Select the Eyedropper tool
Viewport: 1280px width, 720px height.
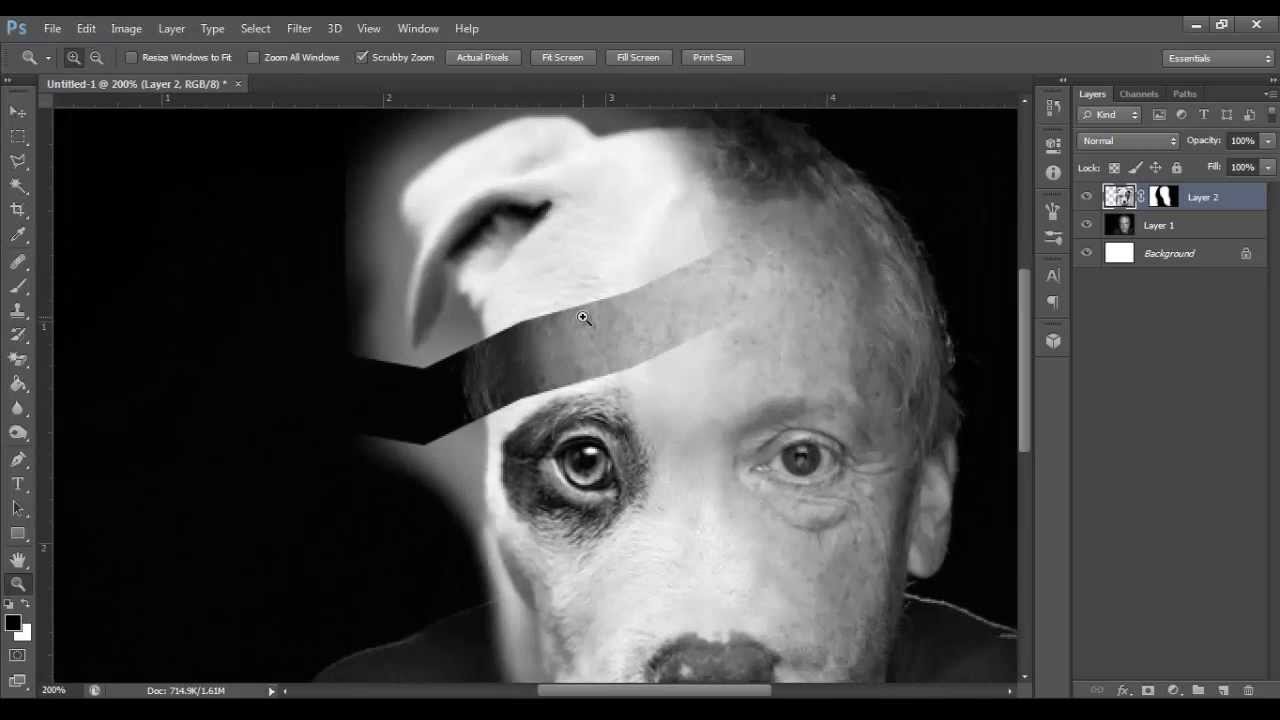18,235
